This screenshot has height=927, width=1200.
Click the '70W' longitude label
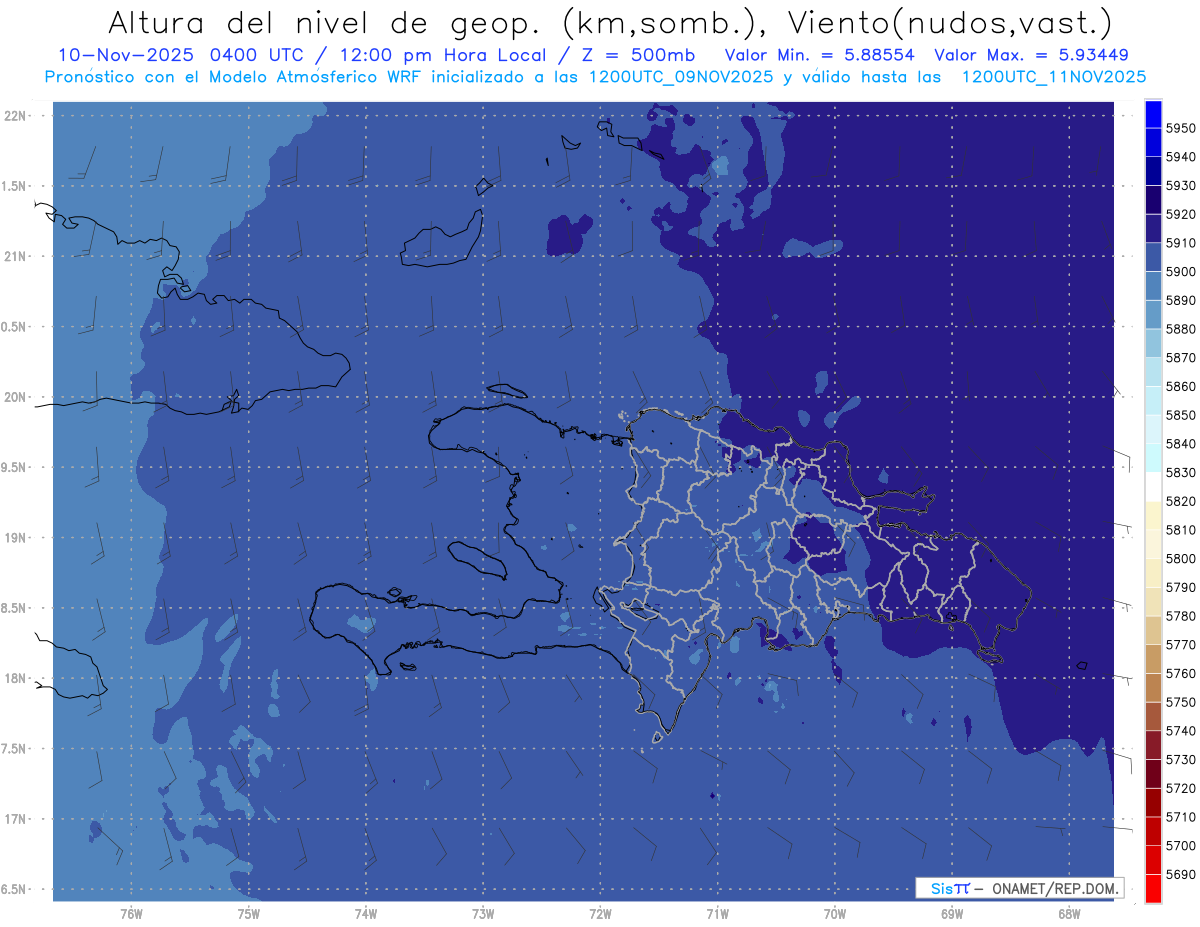coord(835,913)
